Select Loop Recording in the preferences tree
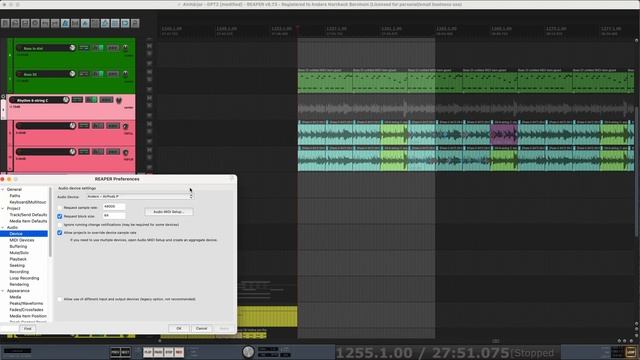This screenshot has height=360, width=640. pyautogui.click(x=24, y=278)
